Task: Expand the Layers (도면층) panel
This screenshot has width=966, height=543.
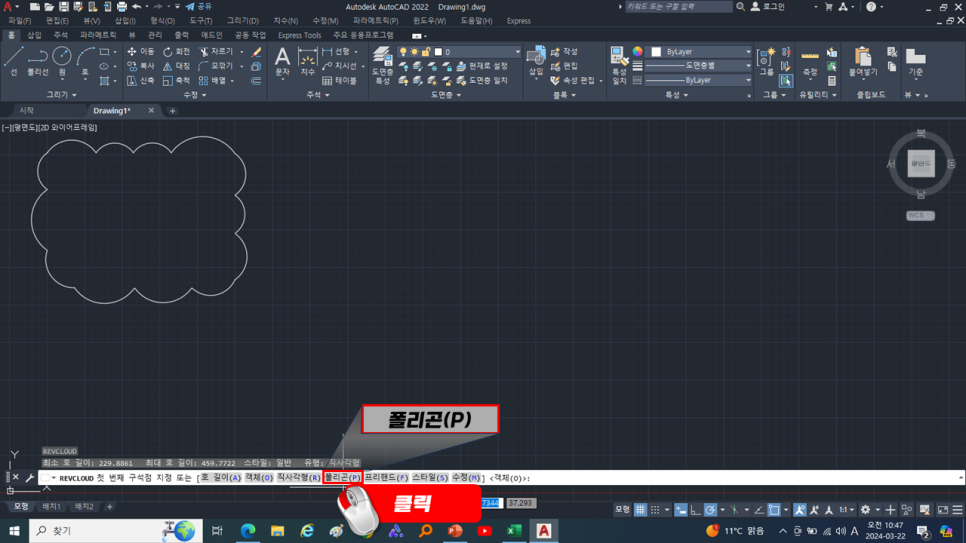Action: (x=445, y=95)
